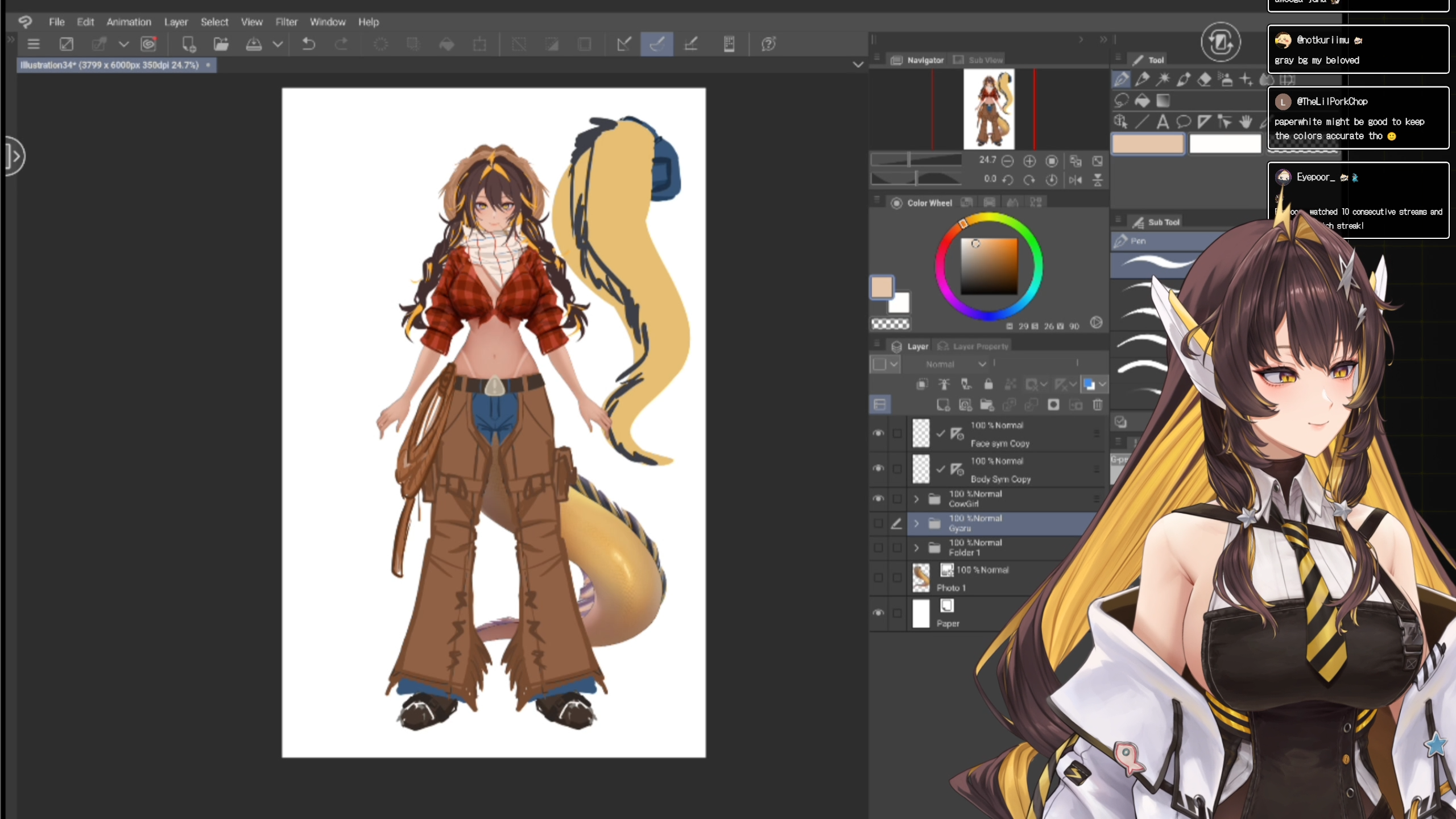The image size is (1456, 819).
Task: Select the white sub color swatch
Action: [x=899, y=303]
